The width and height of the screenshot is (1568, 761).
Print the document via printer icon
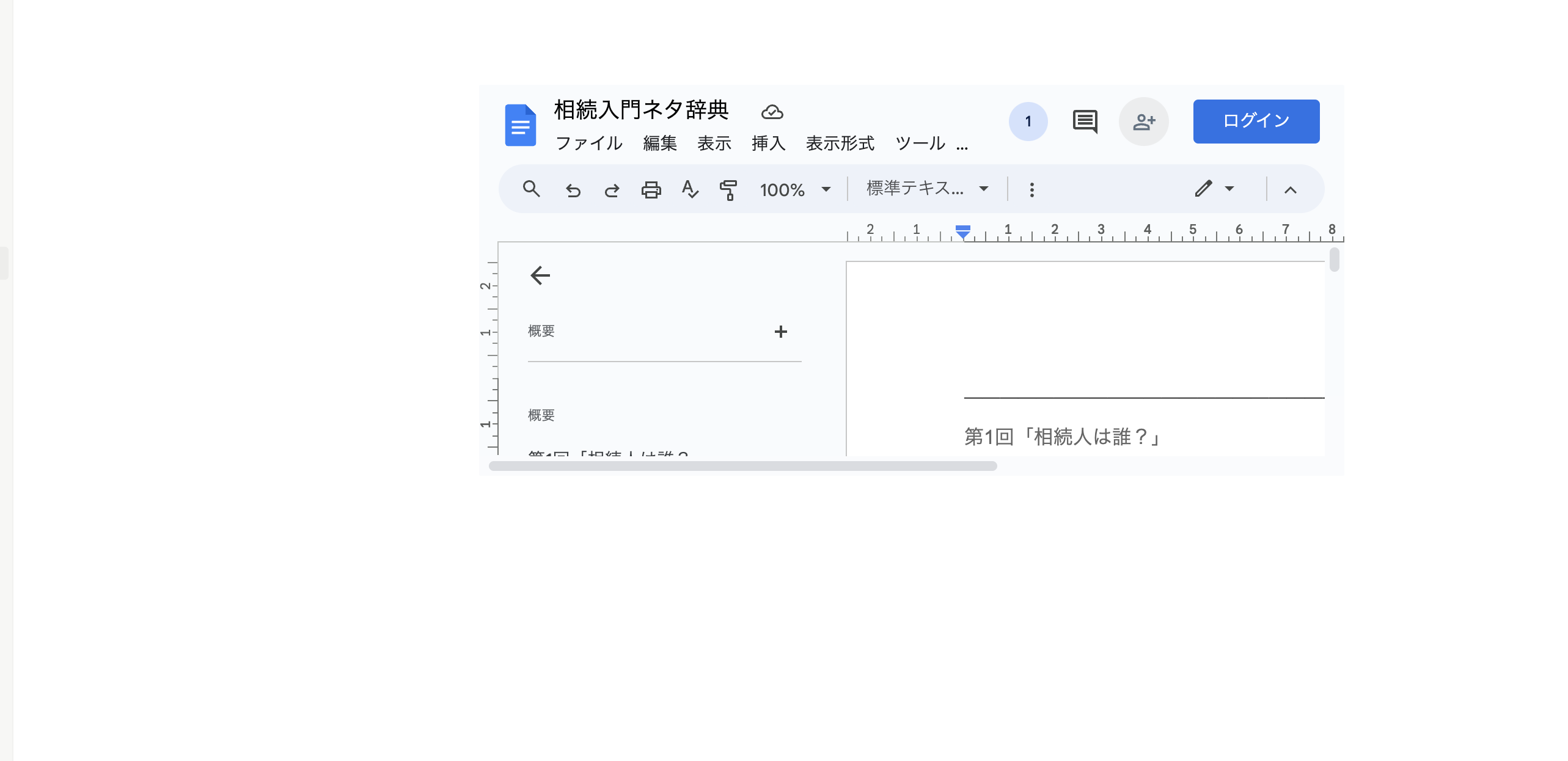651,190
